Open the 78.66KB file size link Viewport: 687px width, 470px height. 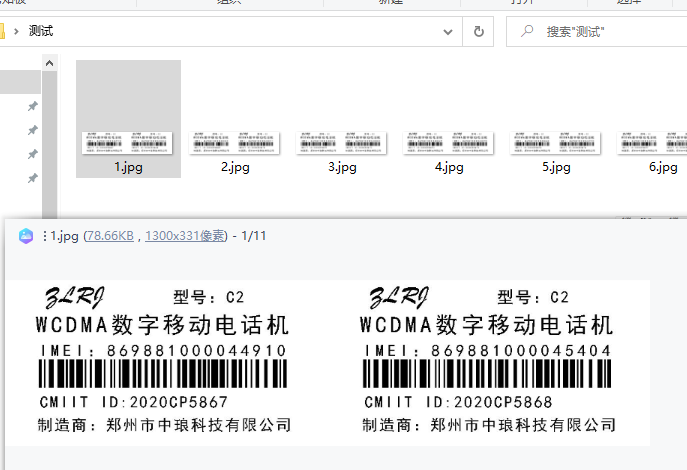tap(112, 236)
